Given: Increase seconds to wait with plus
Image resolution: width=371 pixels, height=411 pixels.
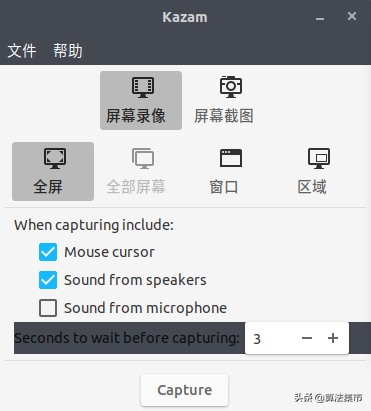Looking at the screenshot, I should (x=333, y=338).
